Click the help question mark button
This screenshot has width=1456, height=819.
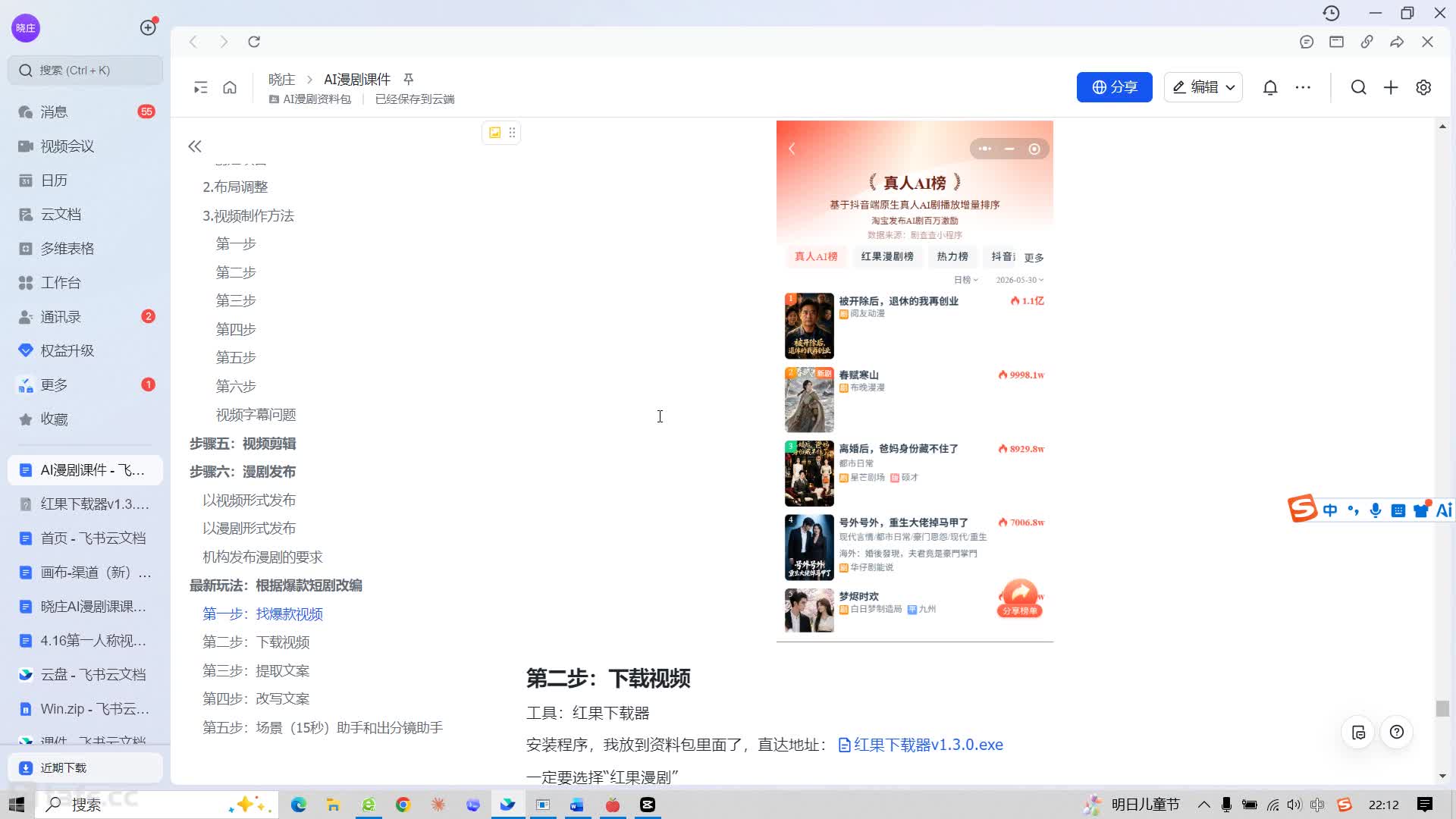coord(1397,733)
